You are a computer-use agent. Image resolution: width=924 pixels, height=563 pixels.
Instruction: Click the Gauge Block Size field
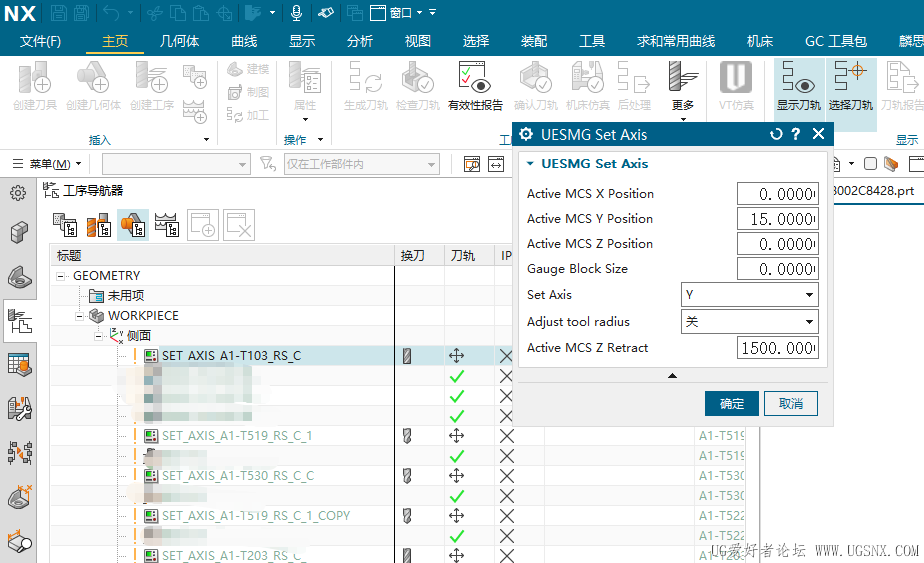777,269
